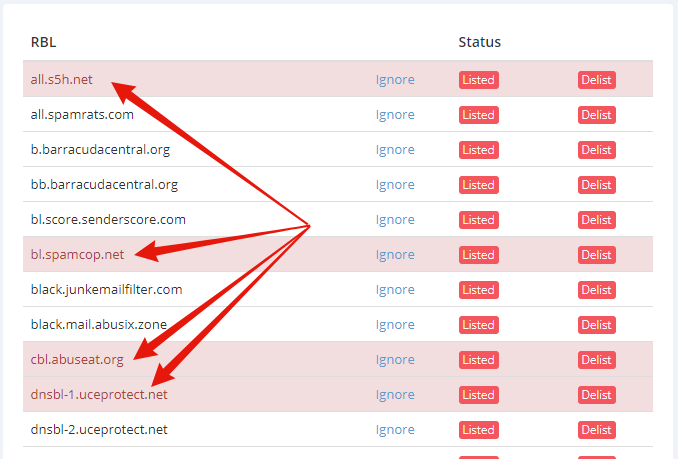Click Listed badge for black.mail.abusix.zone
The height and width of the screenshot is (459, 678).
pyautogui.click(x=479, y=325)
